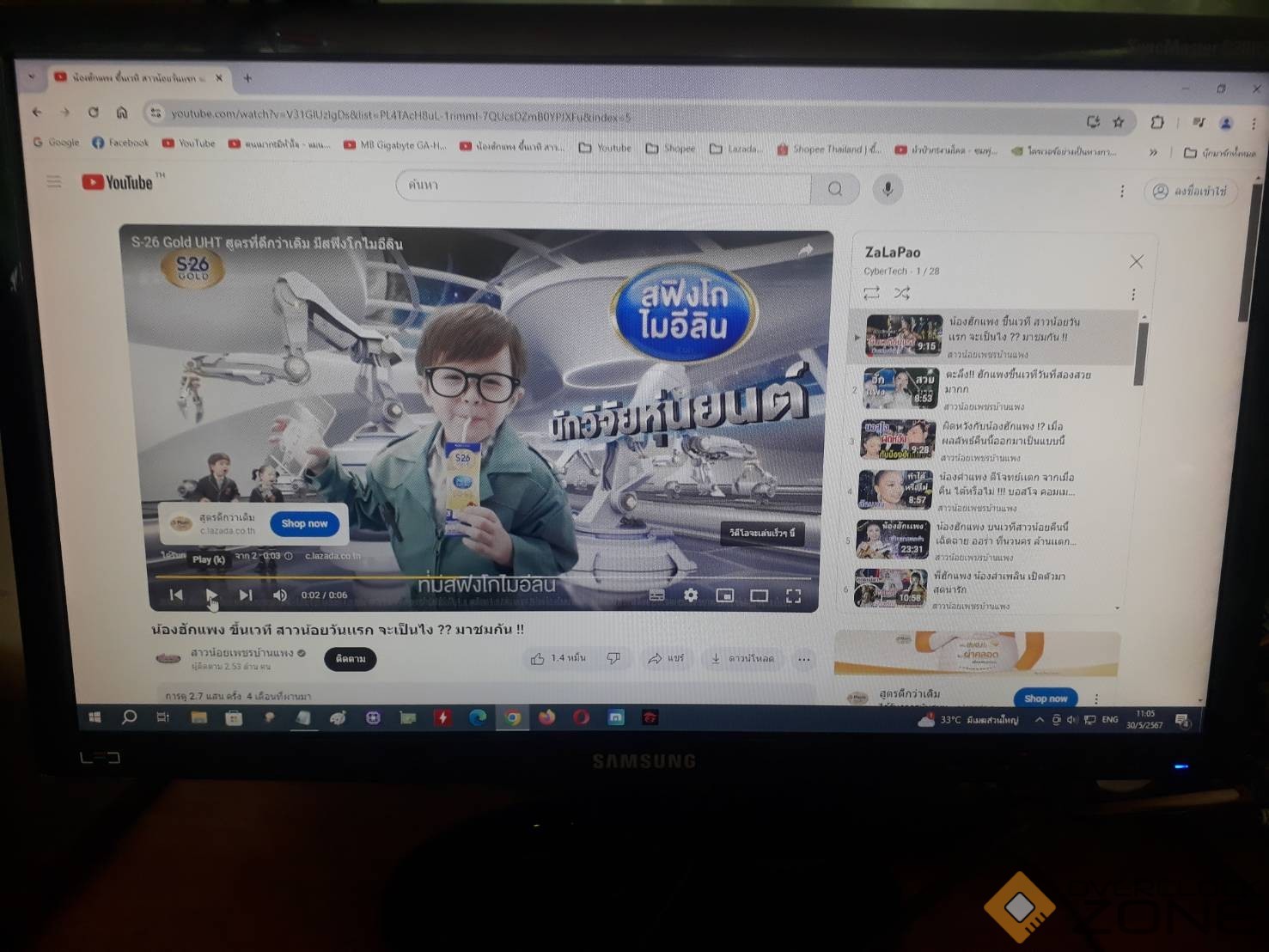The image size is (1269, 952).
Task: Open the ZaLaPao playlist options menu
Action: pos(1133,295)
